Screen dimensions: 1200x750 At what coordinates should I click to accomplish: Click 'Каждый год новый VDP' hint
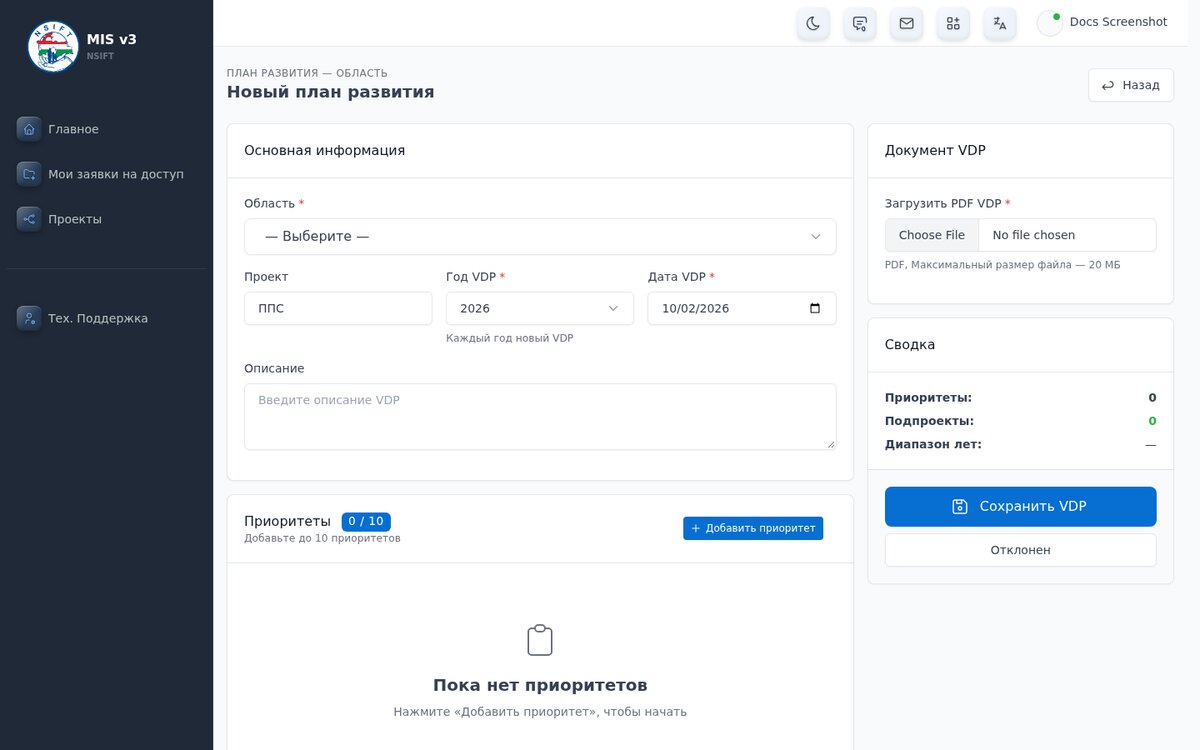(x=510, y=338)
